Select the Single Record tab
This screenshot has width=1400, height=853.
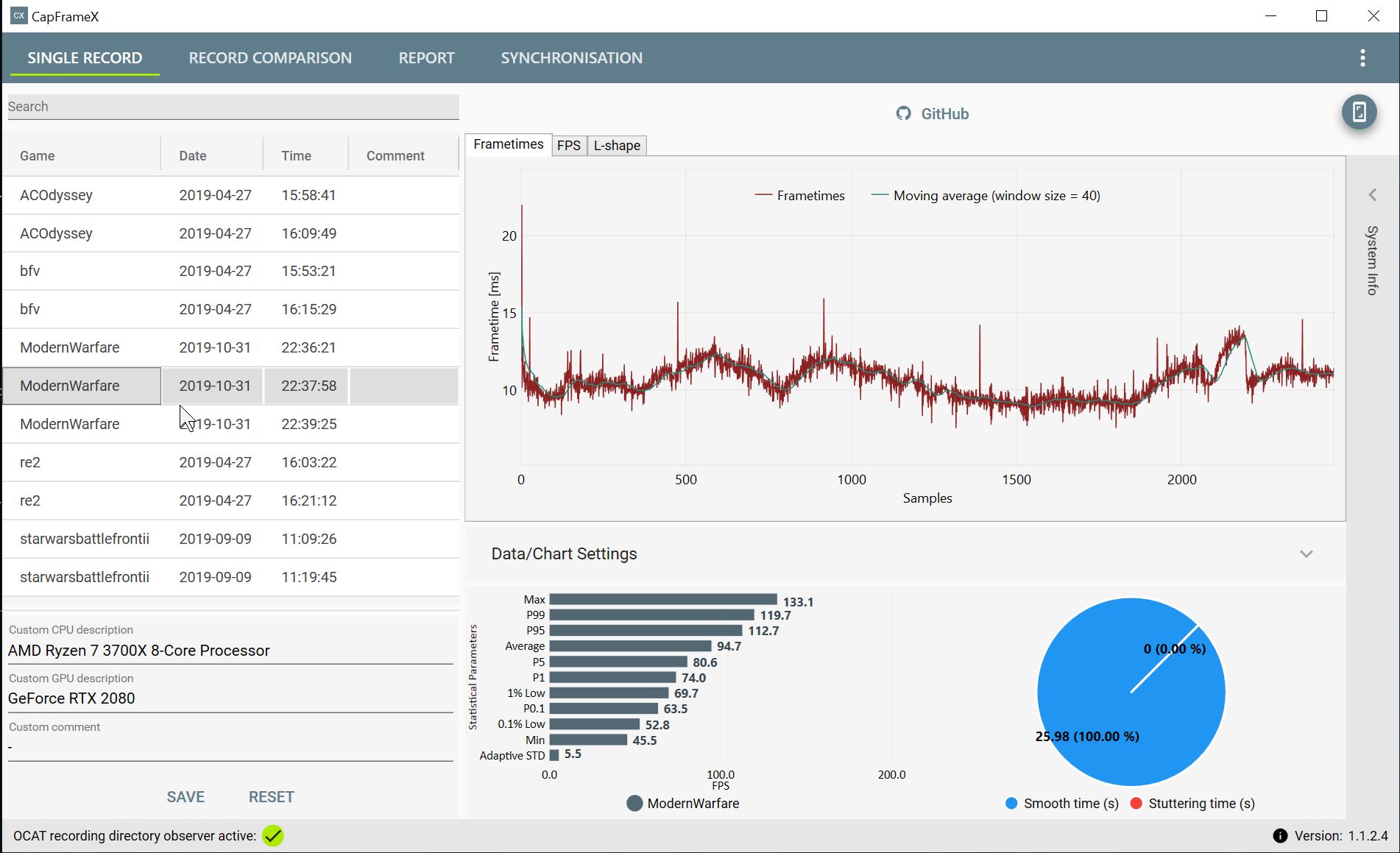coord(85,58)
